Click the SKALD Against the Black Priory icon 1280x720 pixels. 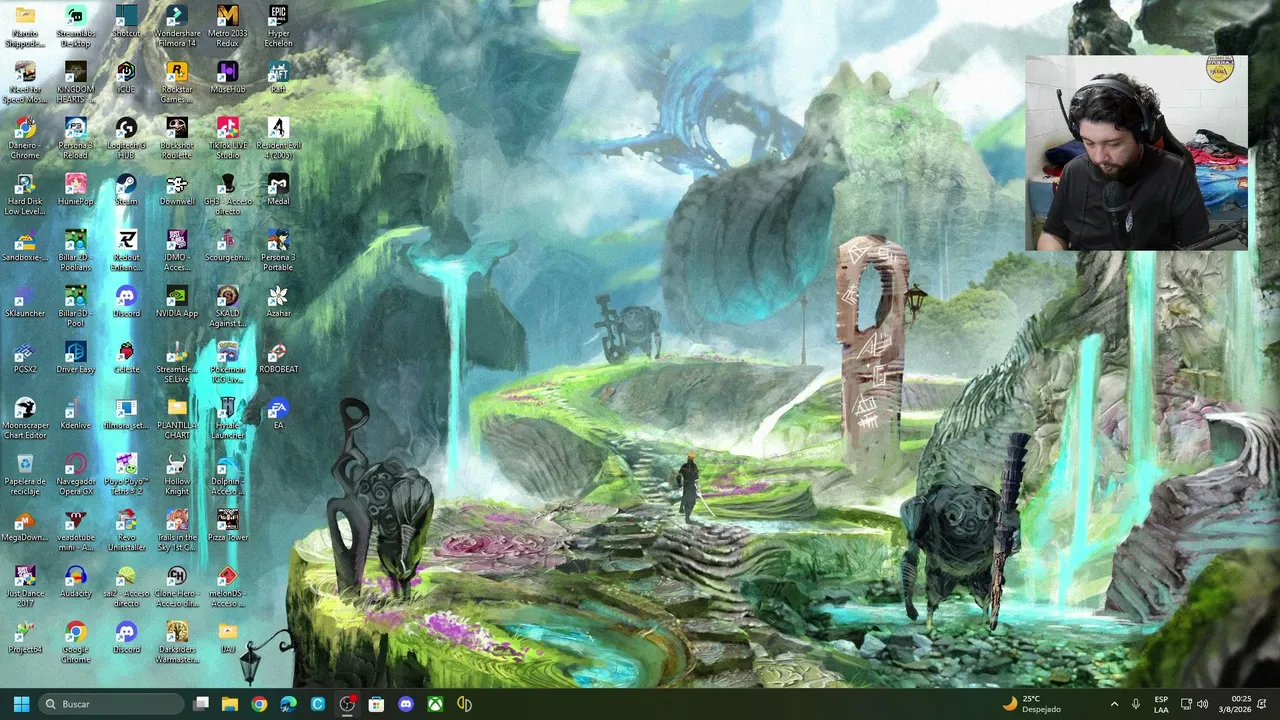click(x=228, y=306)
